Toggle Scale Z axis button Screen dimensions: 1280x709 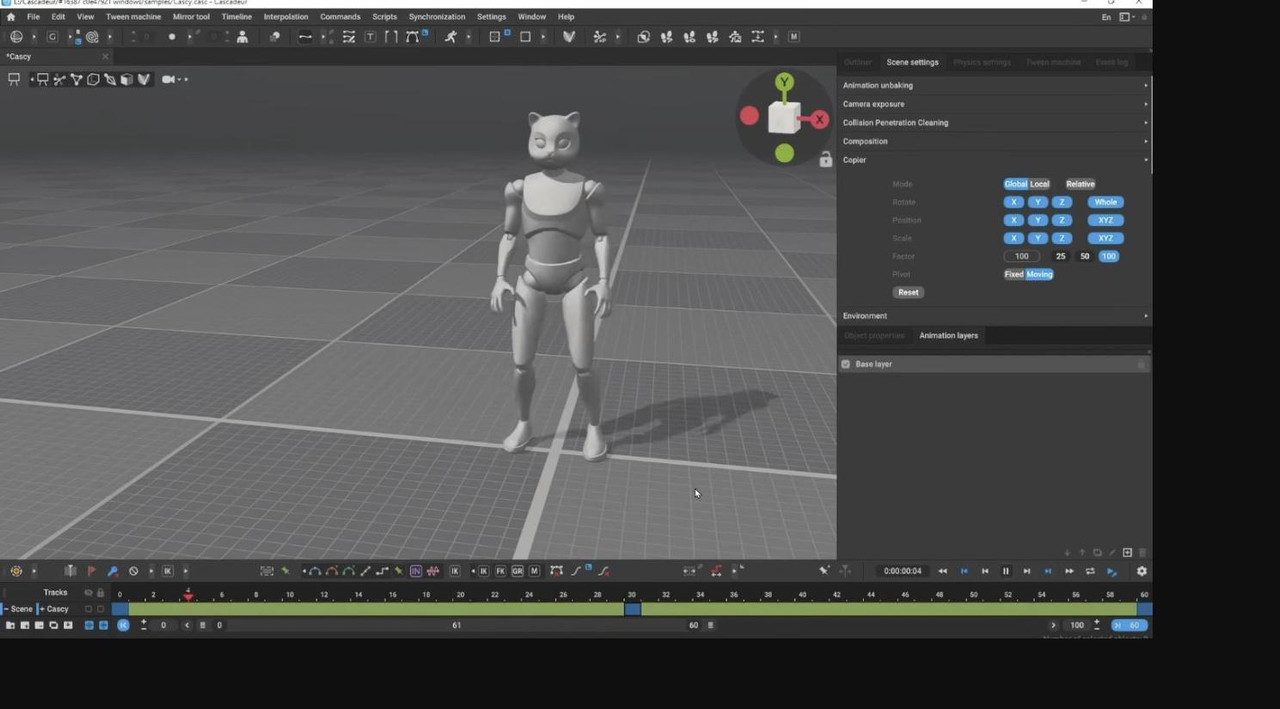[x=1062, y=238]
